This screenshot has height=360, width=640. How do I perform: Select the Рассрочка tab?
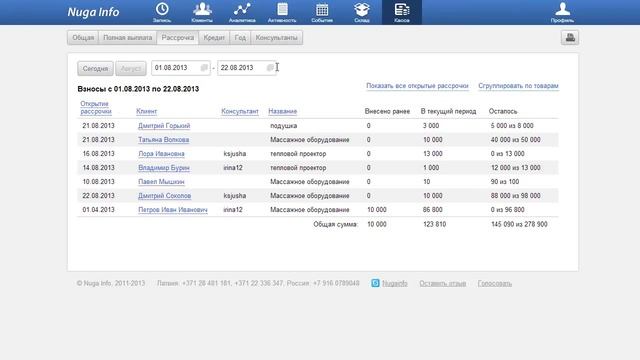tap(178, 38)
